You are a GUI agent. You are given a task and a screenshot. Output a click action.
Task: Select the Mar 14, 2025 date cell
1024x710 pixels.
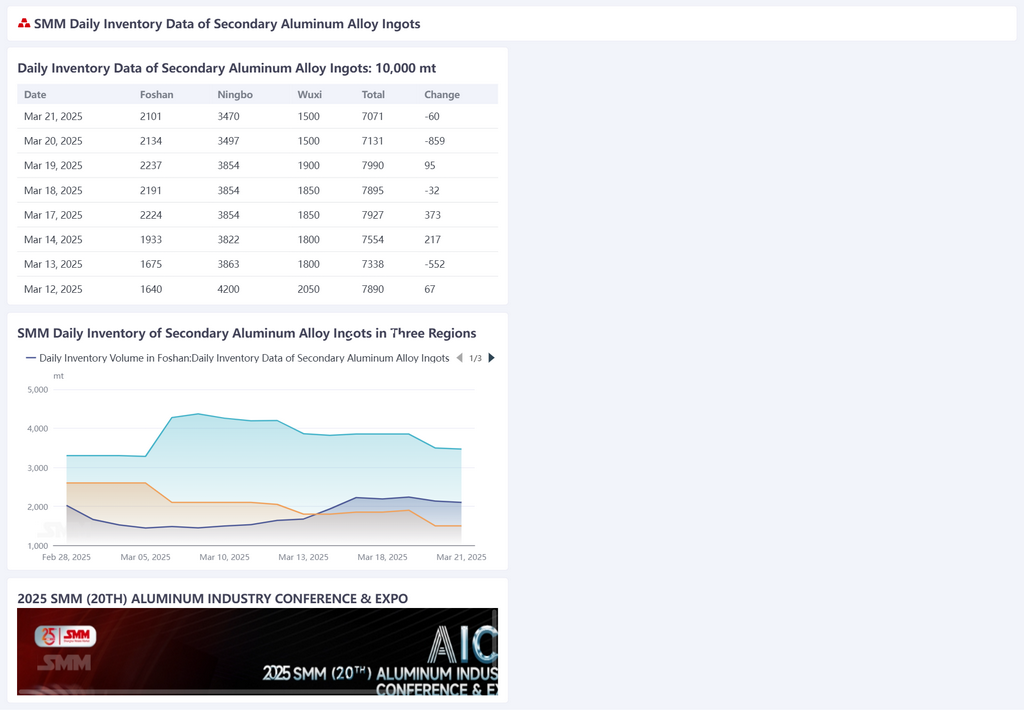54,240
